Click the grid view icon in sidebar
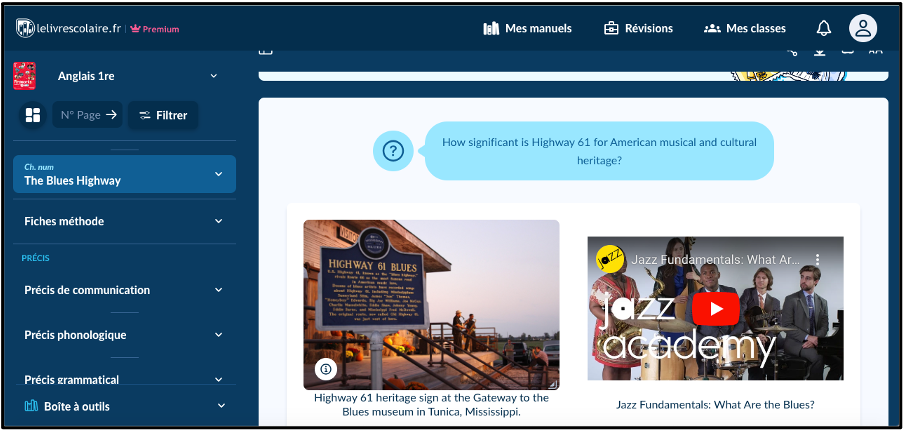 33,115
